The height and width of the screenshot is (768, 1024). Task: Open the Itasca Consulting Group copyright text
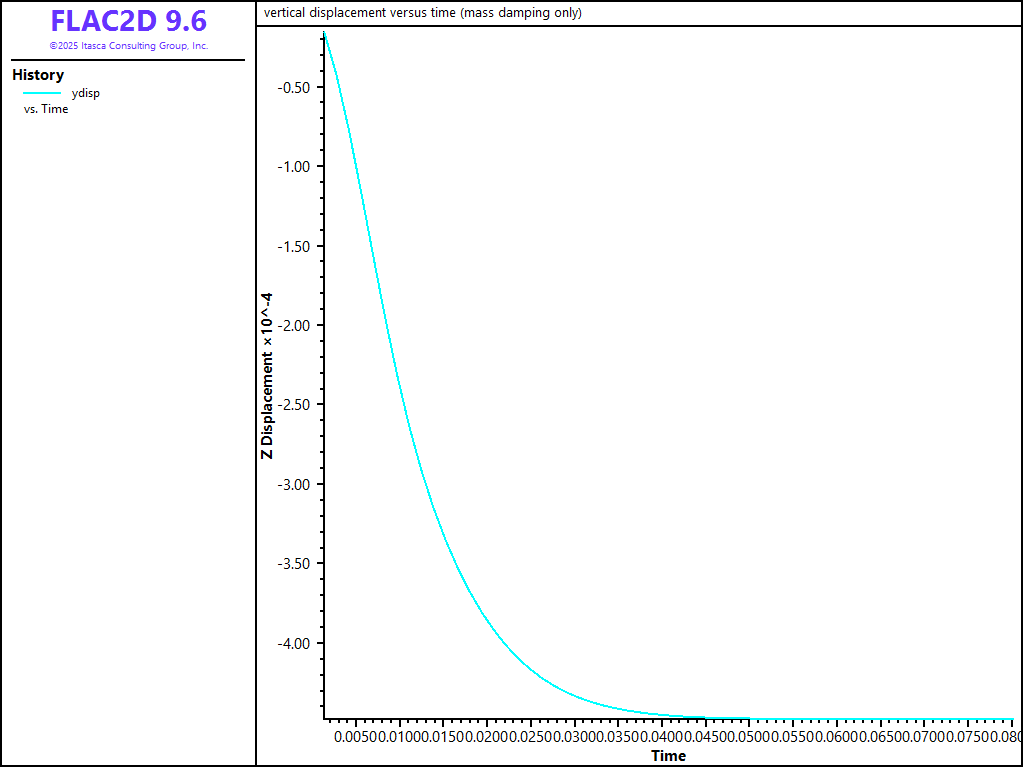pos(128,46)
